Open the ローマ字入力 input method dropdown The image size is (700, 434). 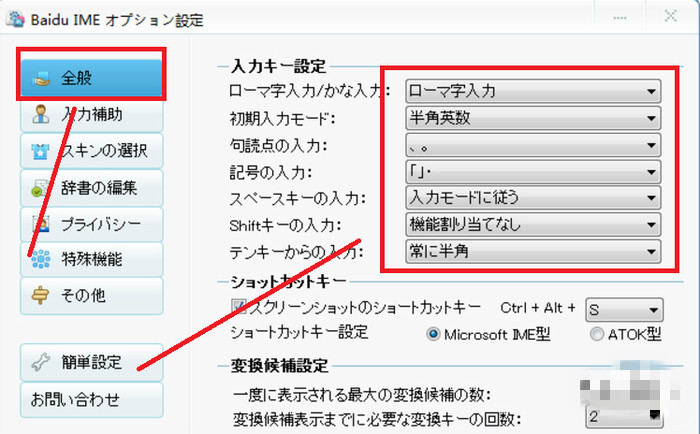533,91
